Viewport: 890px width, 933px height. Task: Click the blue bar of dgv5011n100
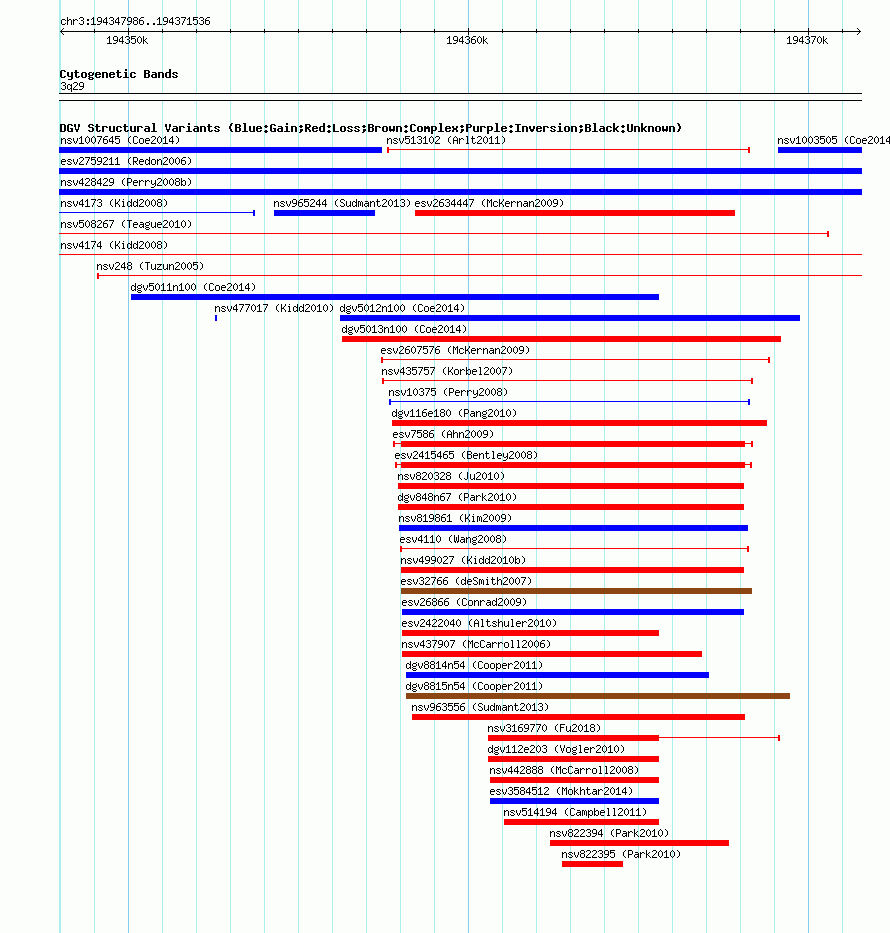pyautogui.click(x=394, y=297)
